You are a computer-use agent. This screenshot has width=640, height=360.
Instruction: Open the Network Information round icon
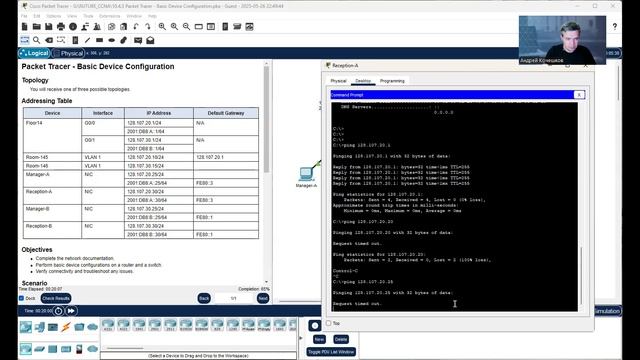click(x=73, y=27)
